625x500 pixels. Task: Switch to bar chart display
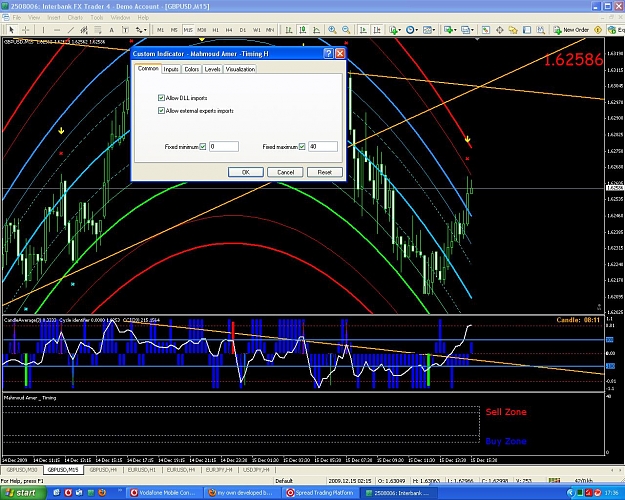pos(289,30)
